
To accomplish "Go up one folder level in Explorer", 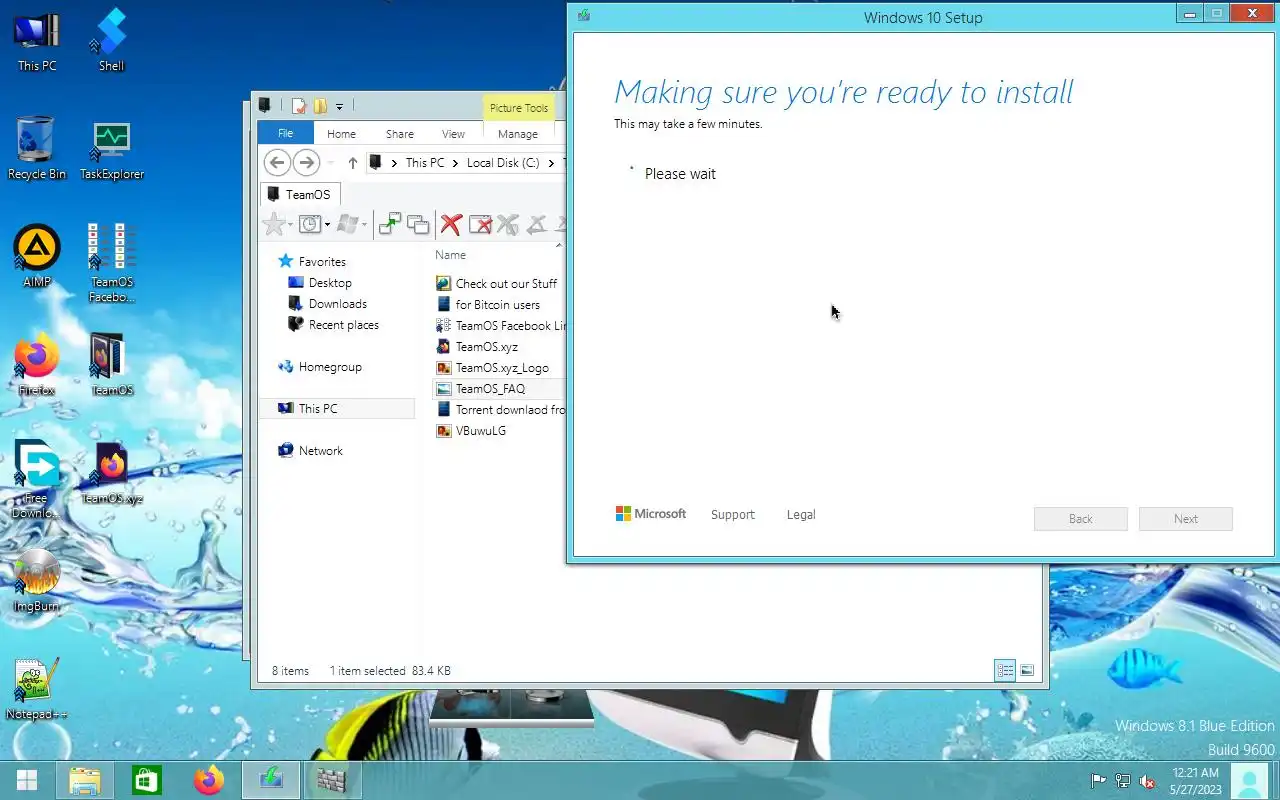I will [352, 163].
